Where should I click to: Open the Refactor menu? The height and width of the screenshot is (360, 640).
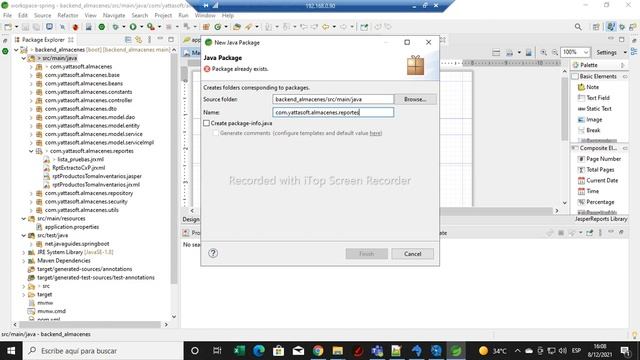(68, 15)
